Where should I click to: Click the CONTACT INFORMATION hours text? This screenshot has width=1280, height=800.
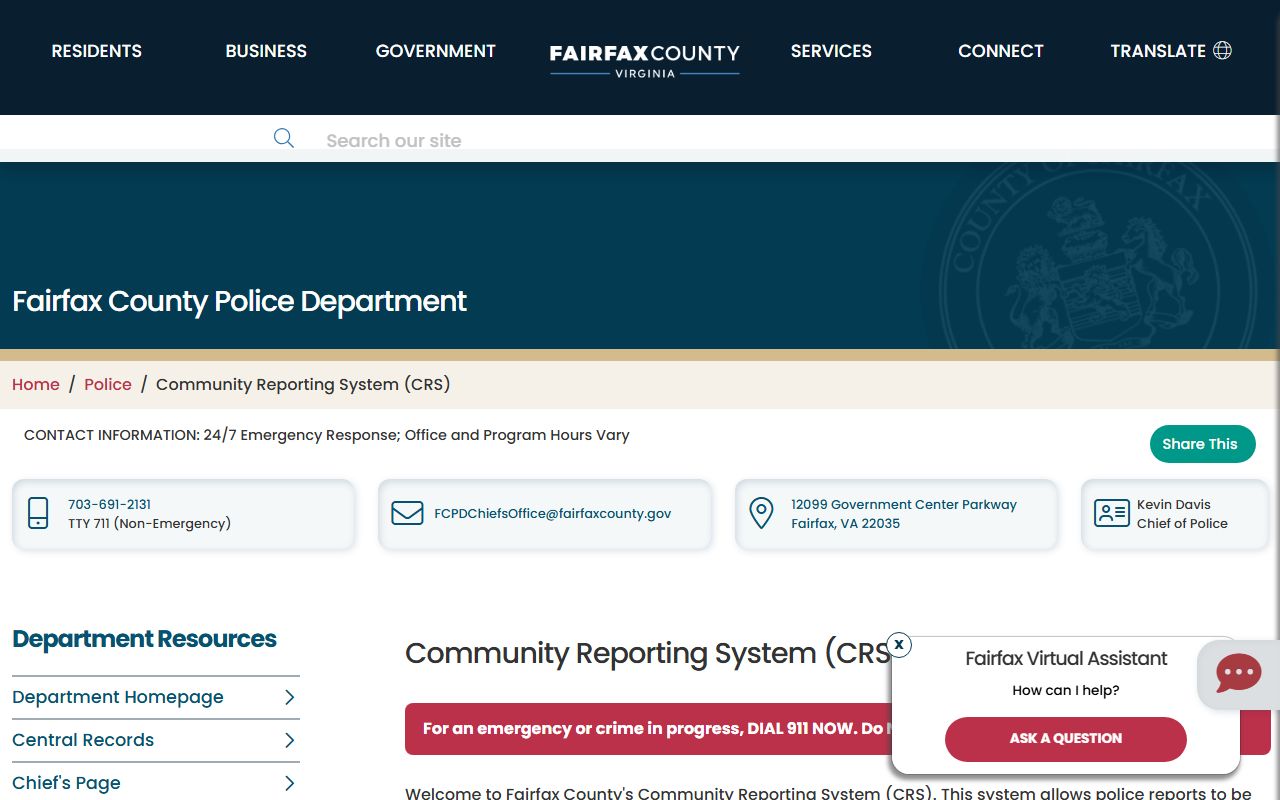[327, 435]
